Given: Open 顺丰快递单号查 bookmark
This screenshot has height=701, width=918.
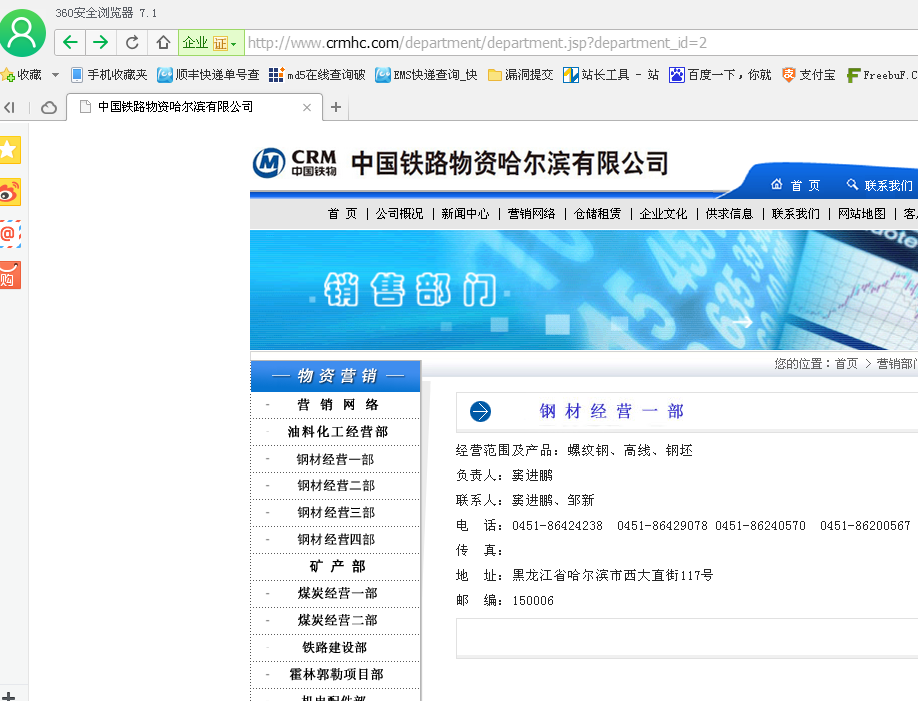Looking at the screenshot, I should [x=208, y=75].
